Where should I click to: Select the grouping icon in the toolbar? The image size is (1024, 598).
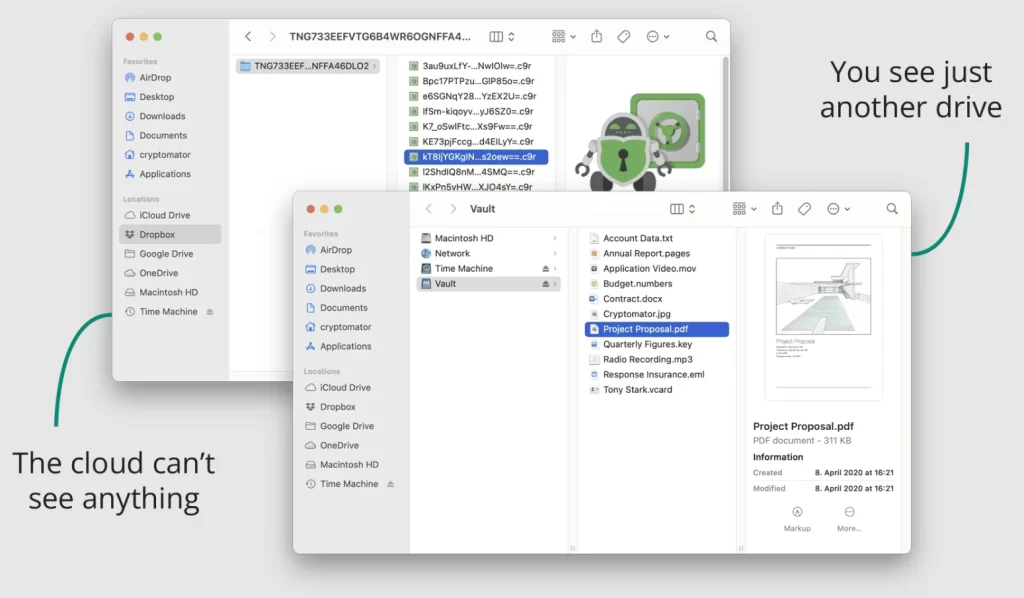[739, 208]
